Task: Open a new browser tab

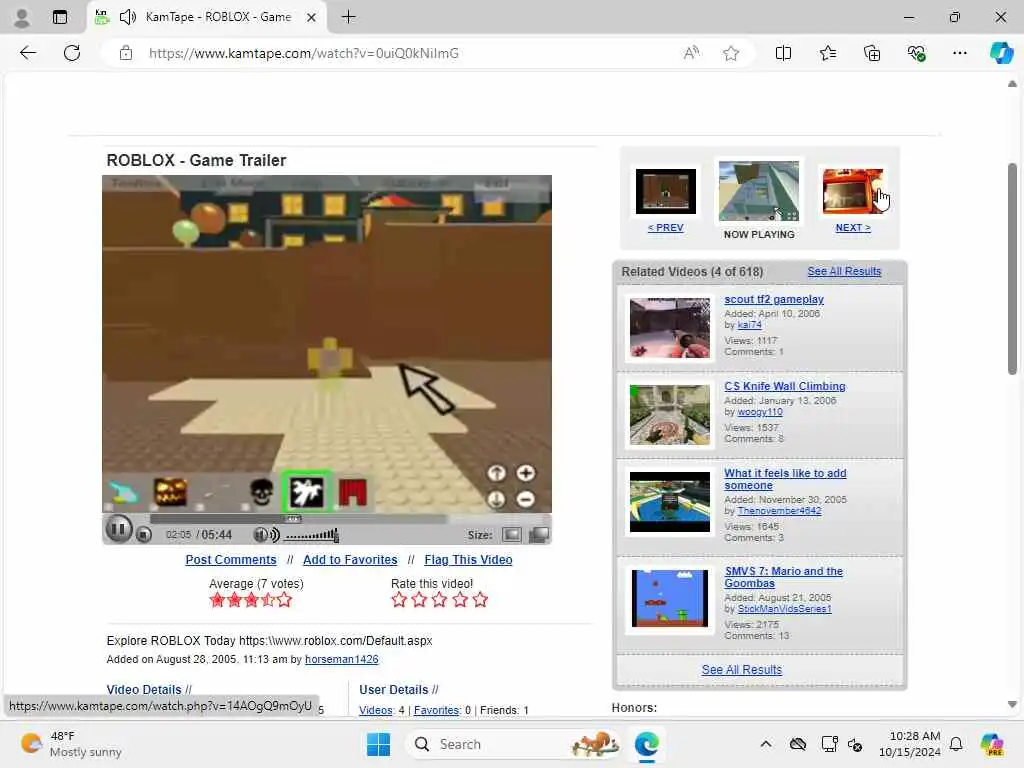Action: coord(349,17)
